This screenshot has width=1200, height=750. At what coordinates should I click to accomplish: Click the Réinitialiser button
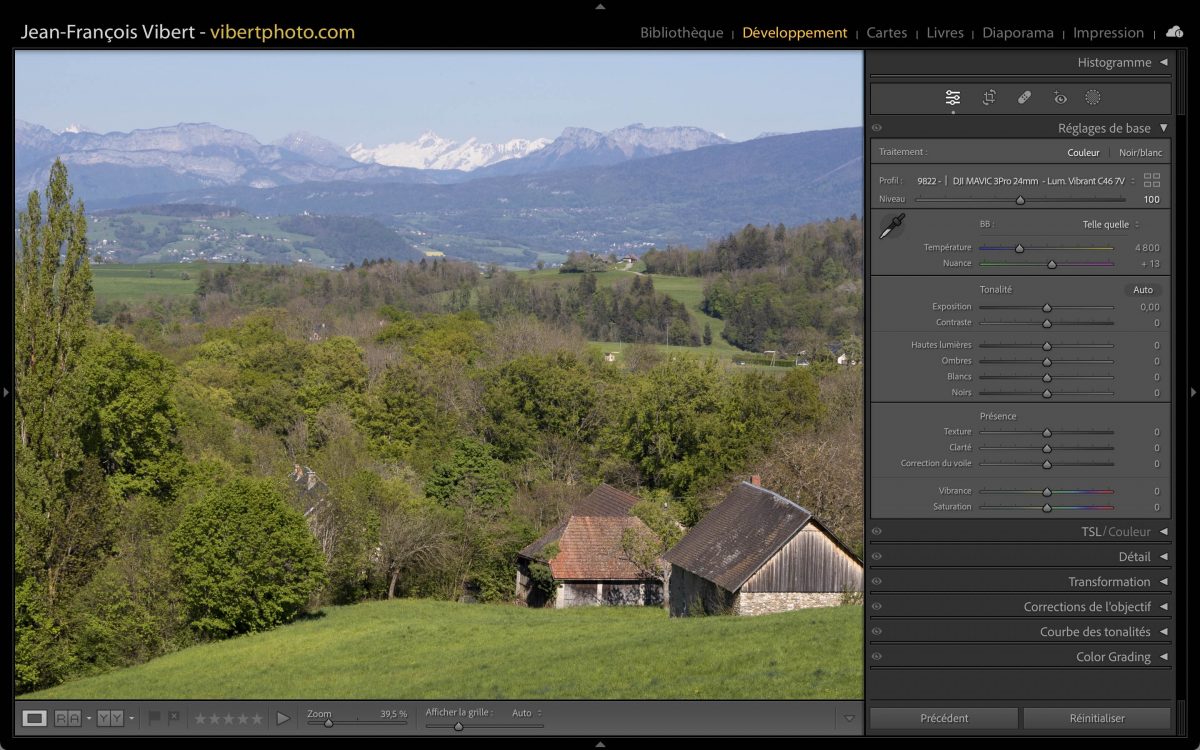pyautogui.click(x=1096, y=718)
